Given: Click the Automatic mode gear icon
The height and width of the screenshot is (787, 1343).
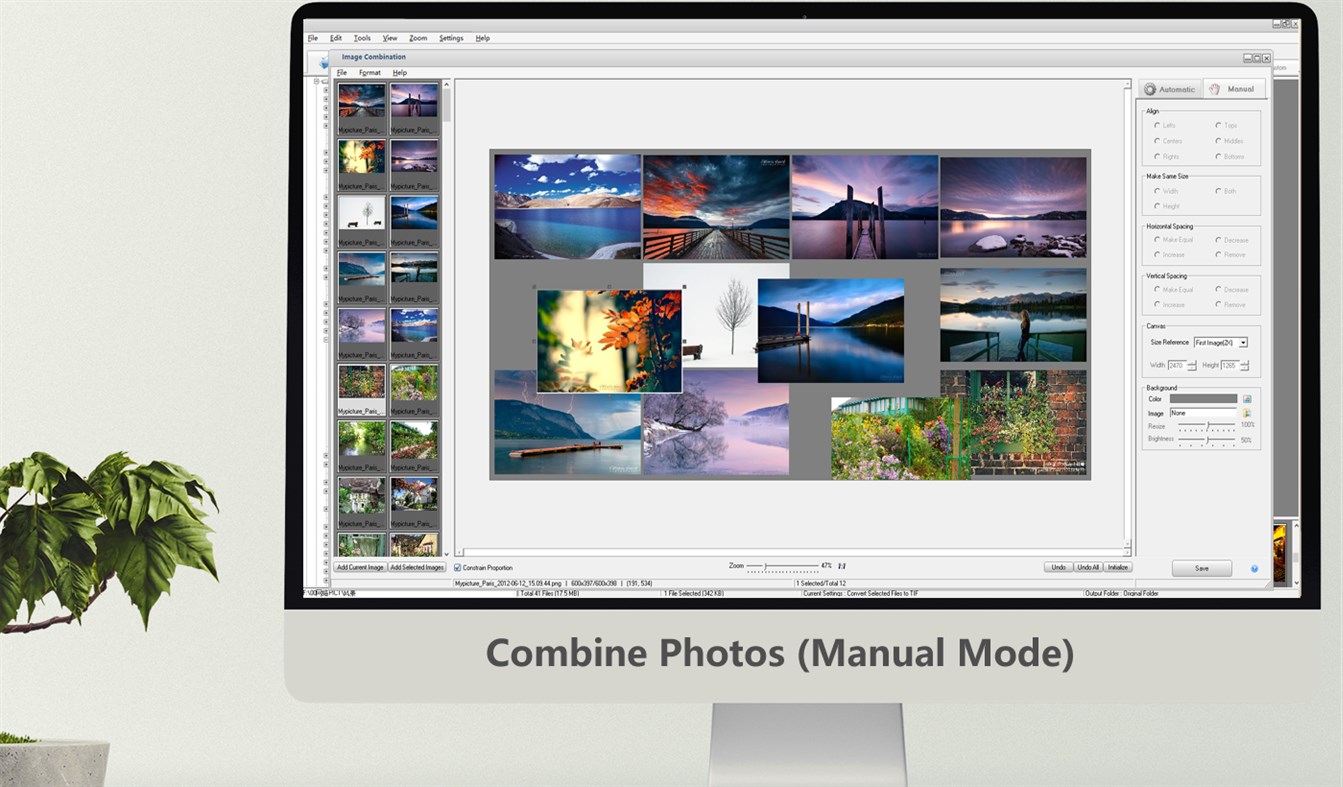Looking at the screenshot, I should [1152, 88].
